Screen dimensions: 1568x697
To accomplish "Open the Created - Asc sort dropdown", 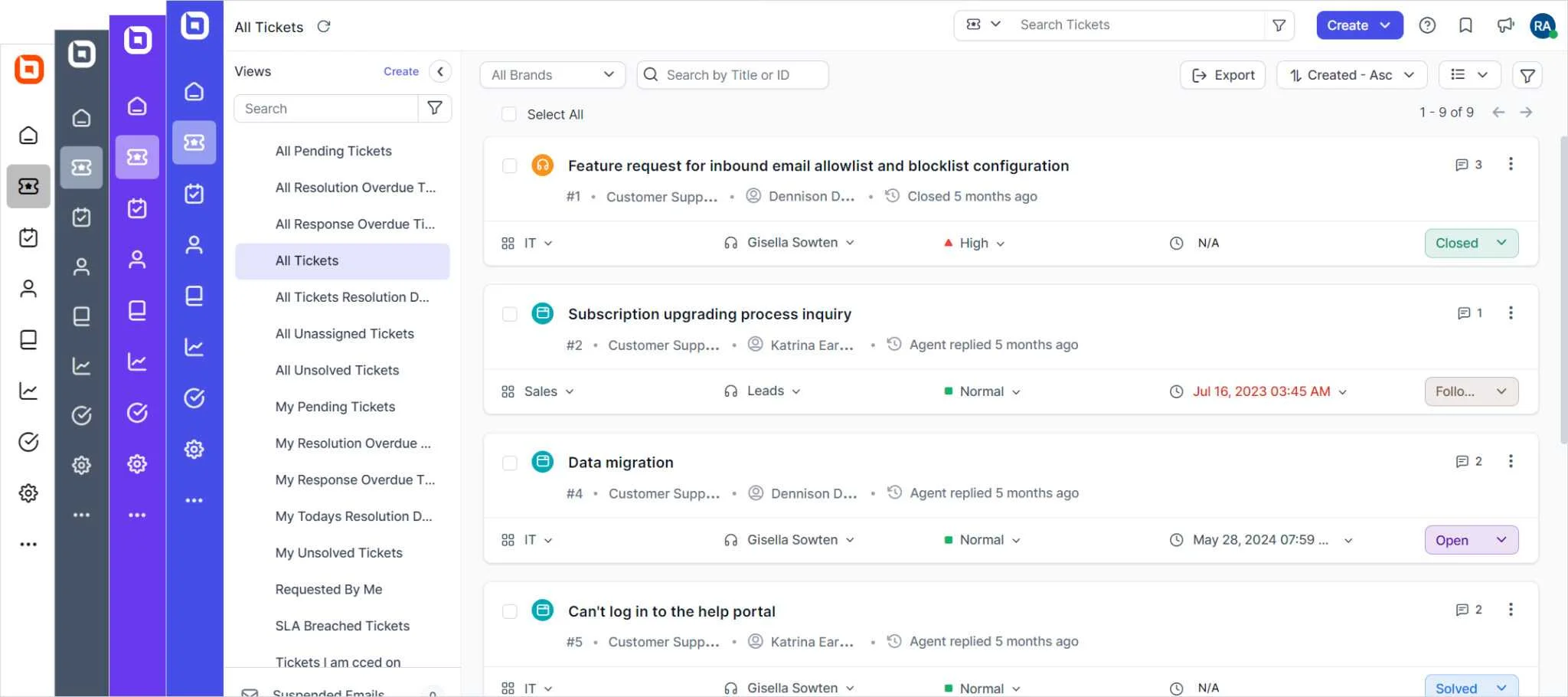I will pyautogui.click(x=1351, y=75).
